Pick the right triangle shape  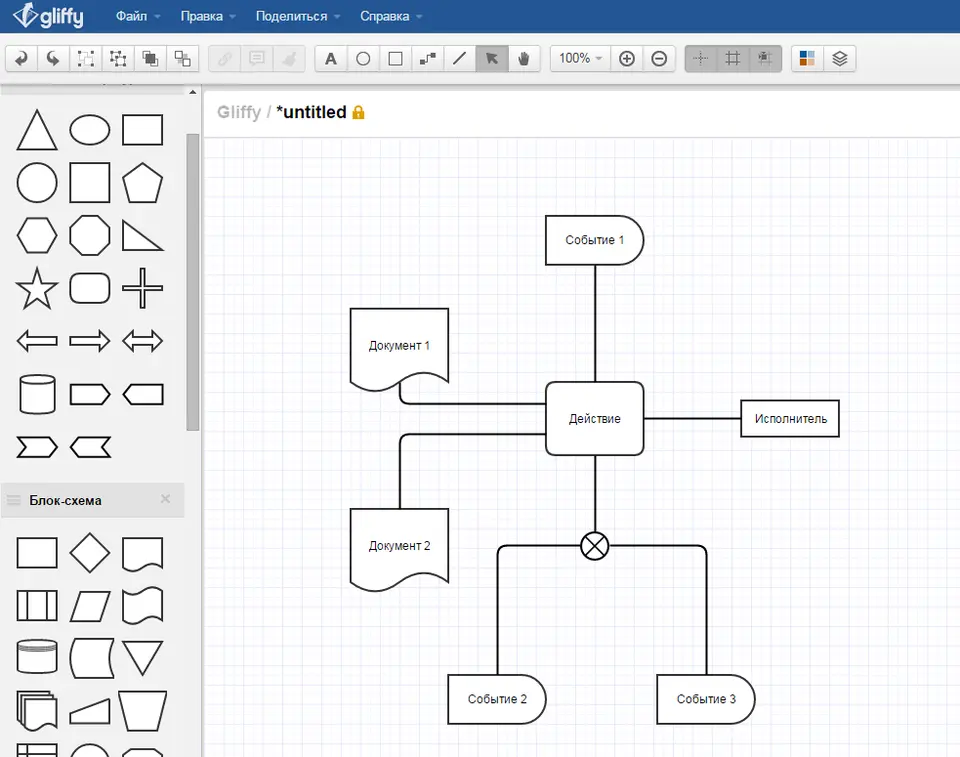tap(143, 236)
